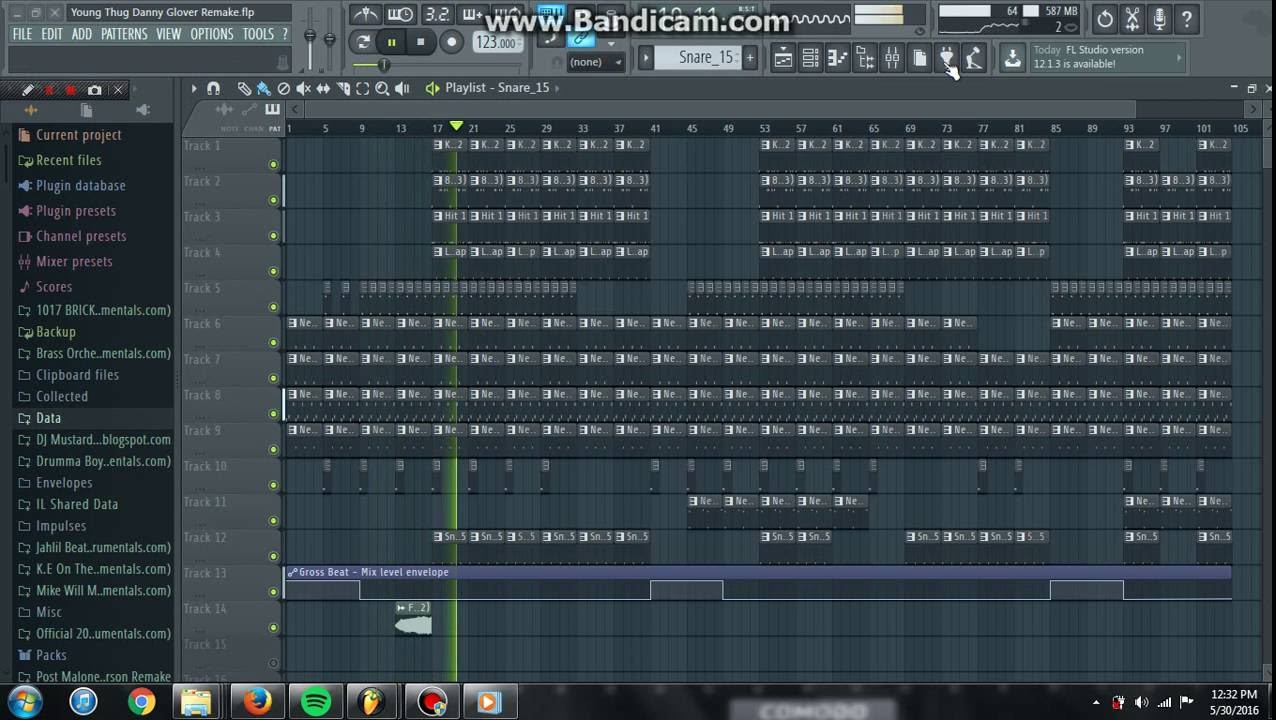Open the project picker file icon
The height and width of the screenshot is (720, 1276).
[x=919, y=58]
